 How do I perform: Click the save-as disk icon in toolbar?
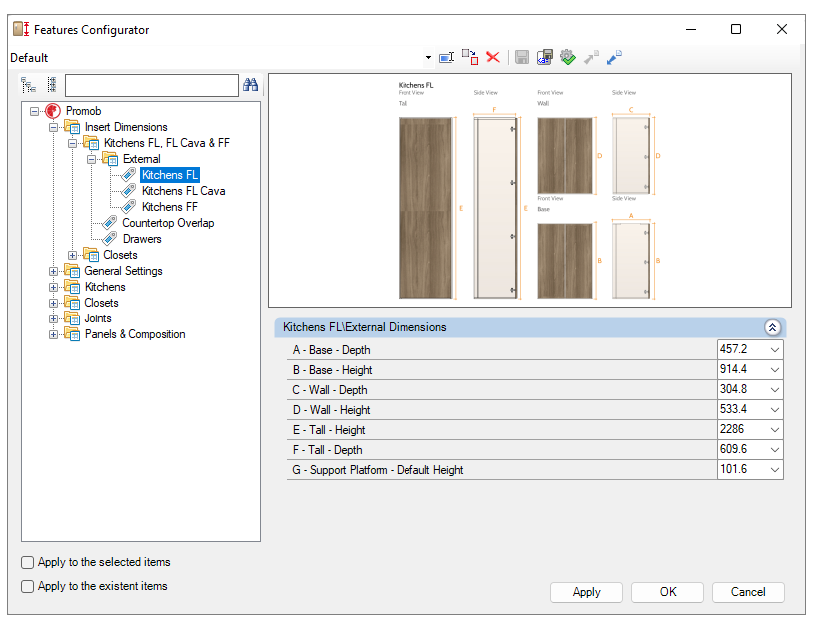coord(545,58)
